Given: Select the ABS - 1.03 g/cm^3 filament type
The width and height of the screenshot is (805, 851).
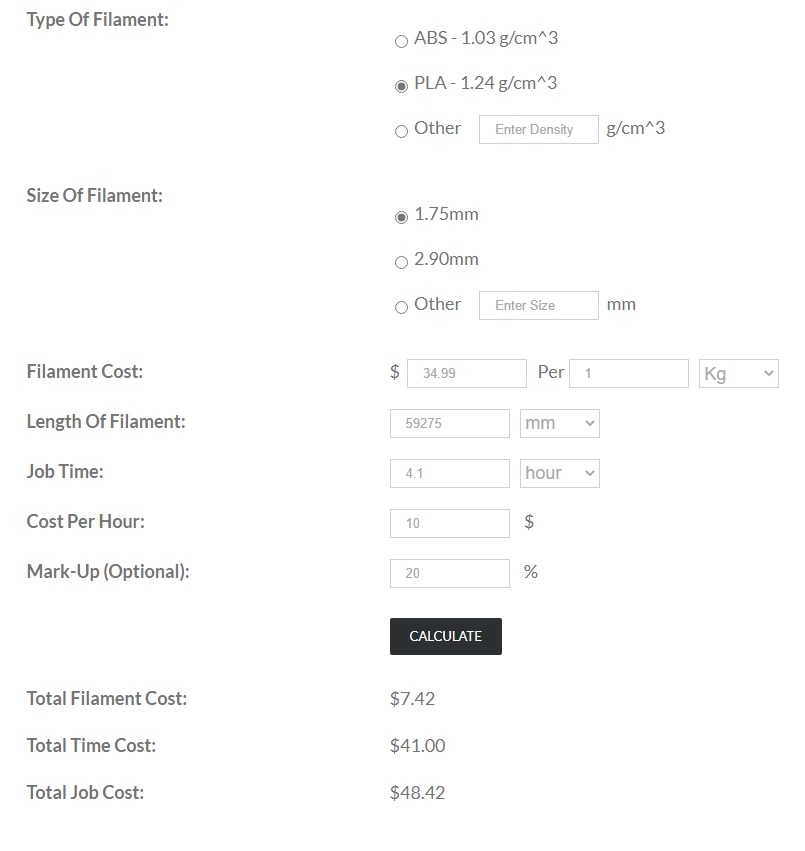Looking at the screenshot, I should (x=403, y=42).
